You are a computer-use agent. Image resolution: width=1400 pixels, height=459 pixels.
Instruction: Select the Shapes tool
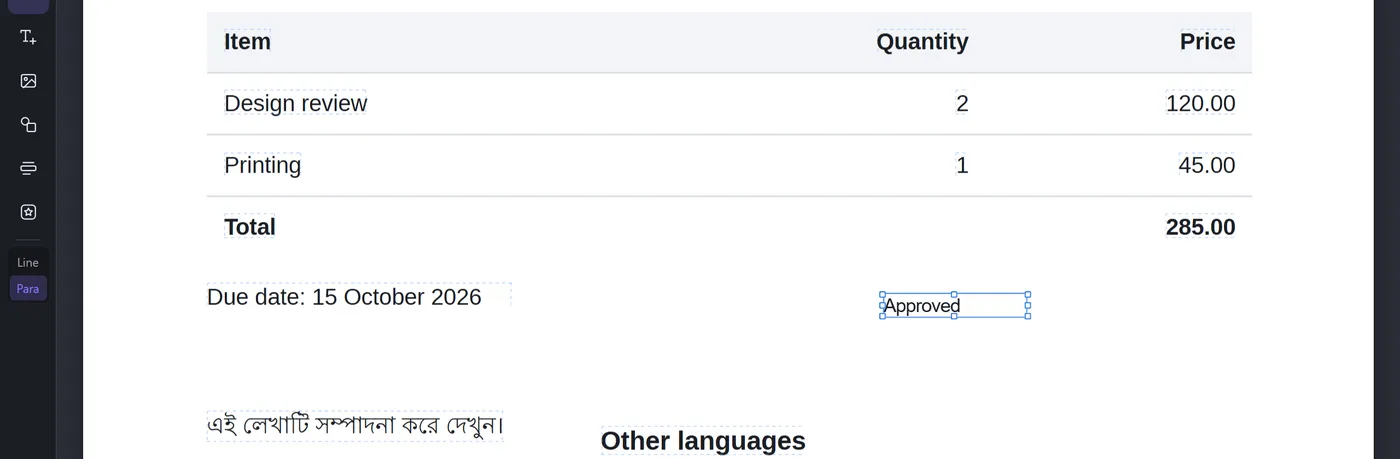pyautogui.click(x=28, y=125)
